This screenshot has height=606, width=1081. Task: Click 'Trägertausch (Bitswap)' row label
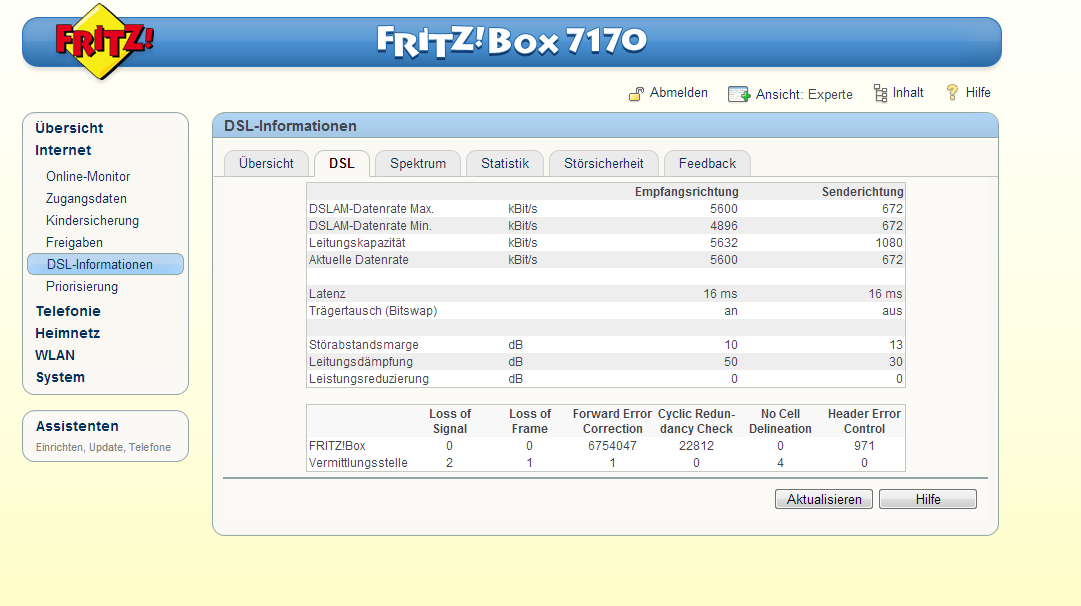pyautogui.click(x=373, y=311)
